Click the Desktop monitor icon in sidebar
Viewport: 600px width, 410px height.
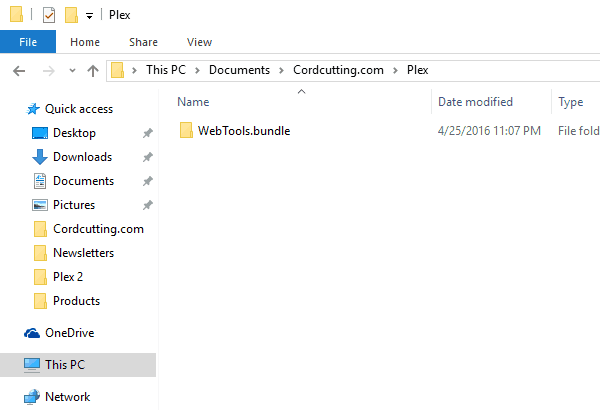pyautogui.click(x=40, y=133)
